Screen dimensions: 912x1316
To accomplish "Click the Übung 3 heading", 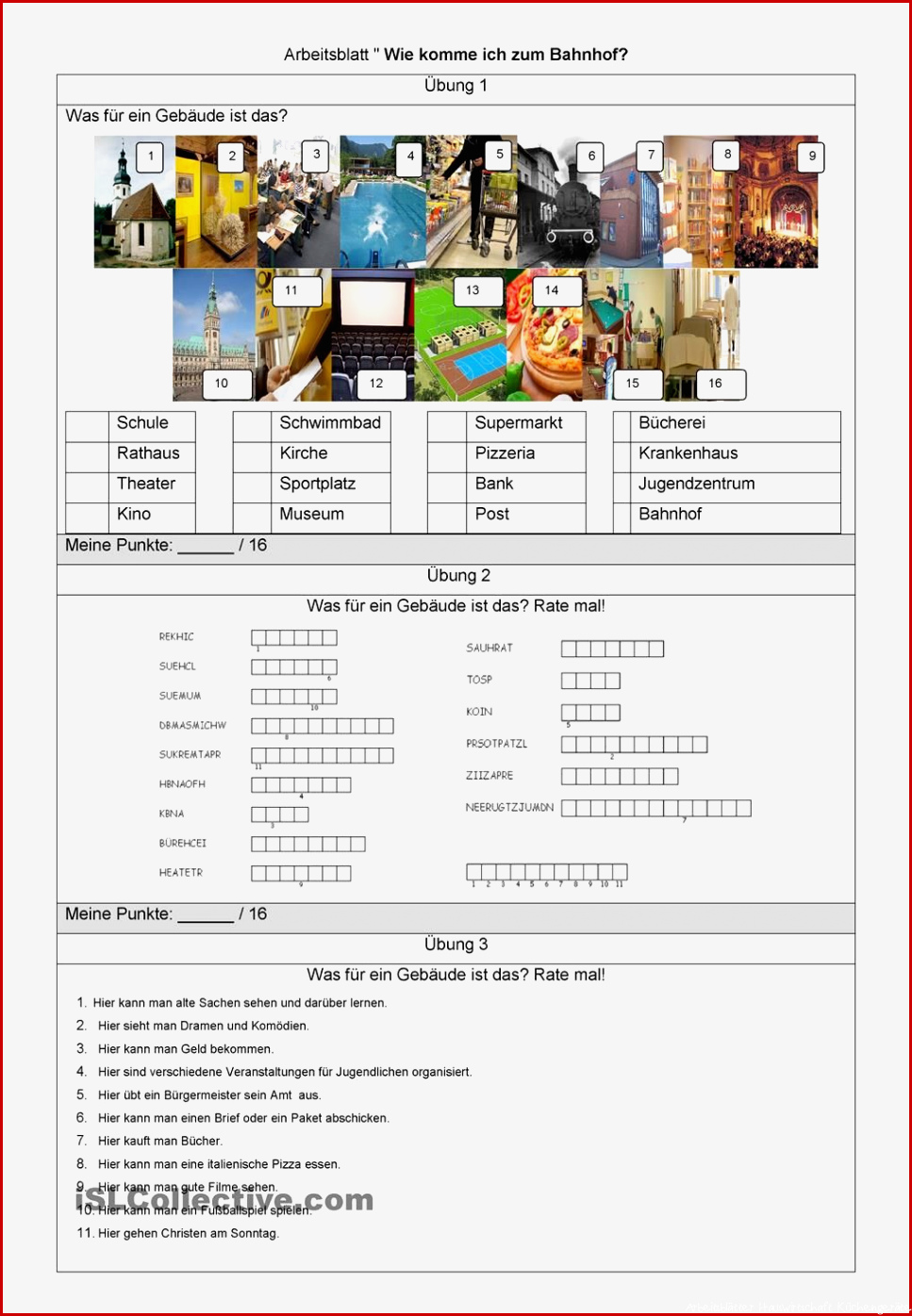I will point(456,945).
